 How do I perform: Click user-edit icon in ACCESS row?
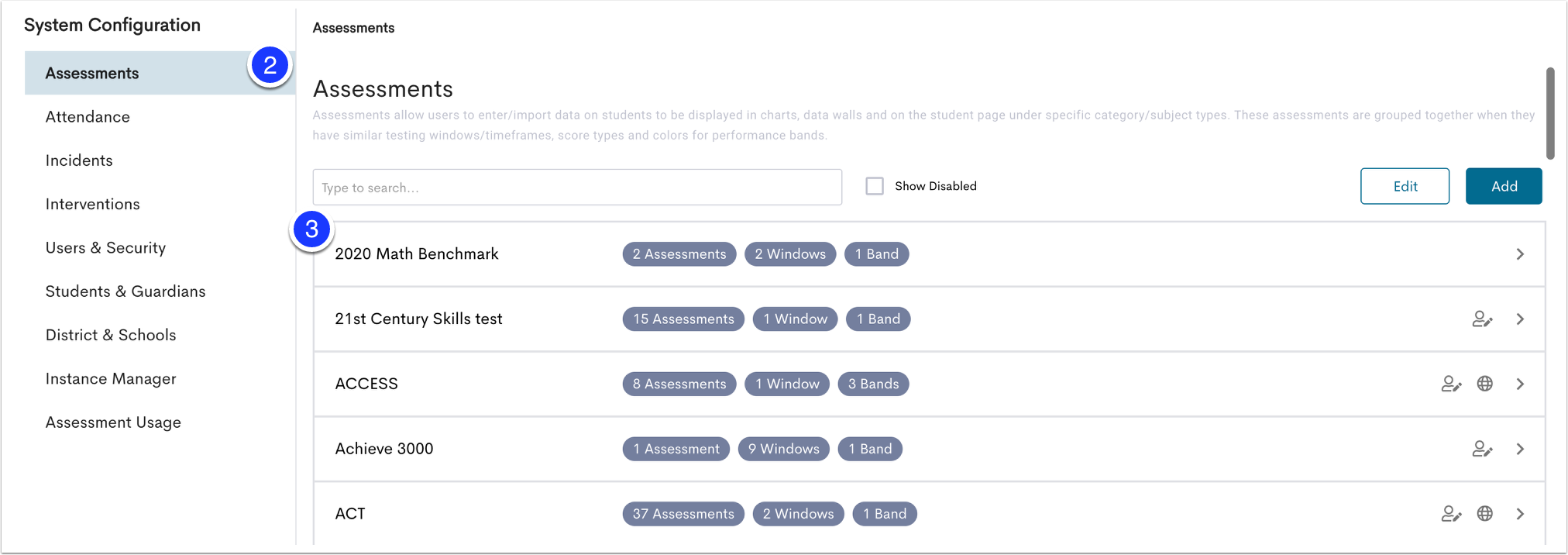coord(1451,384)
